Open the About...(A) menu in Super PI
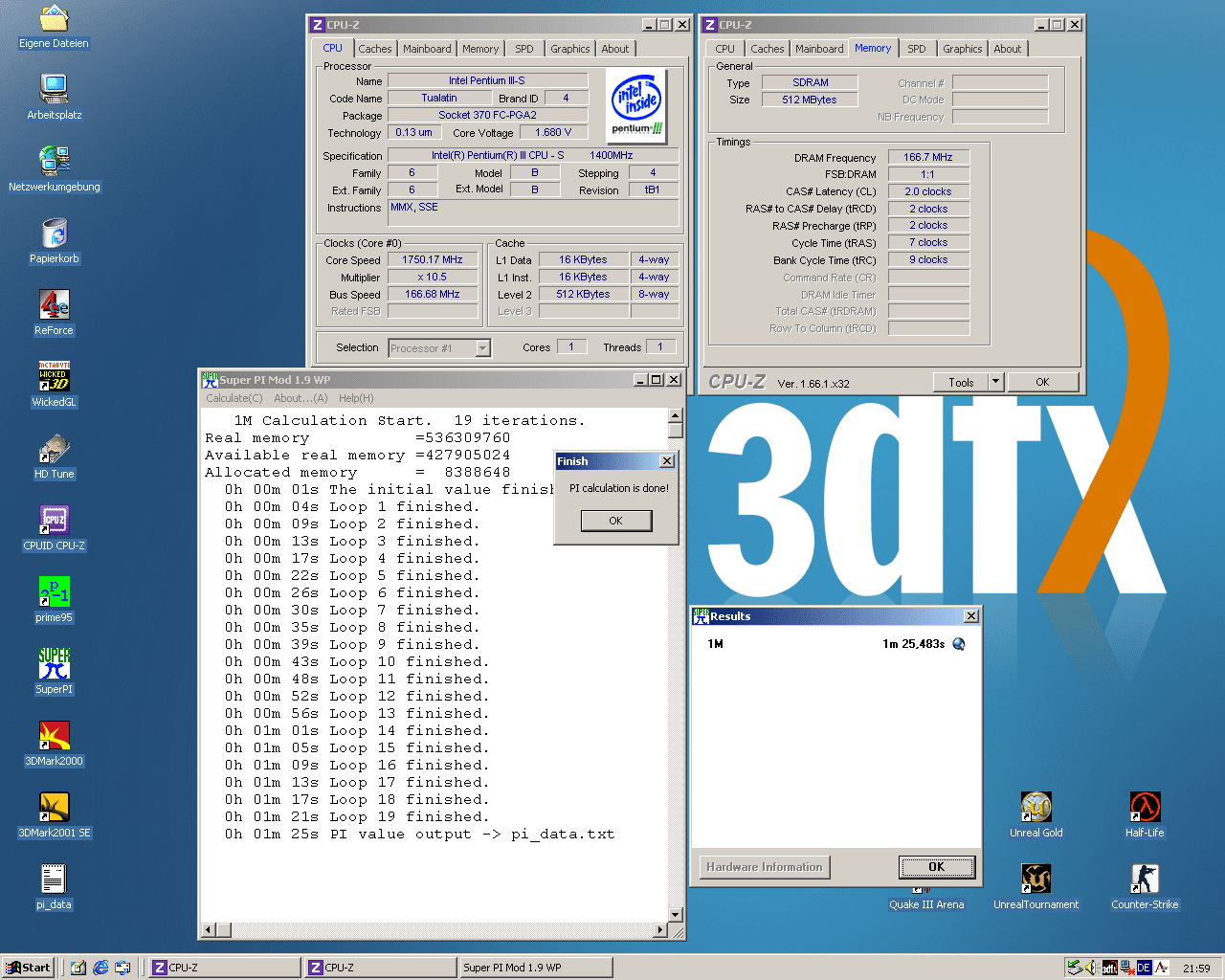 point(301,398)
